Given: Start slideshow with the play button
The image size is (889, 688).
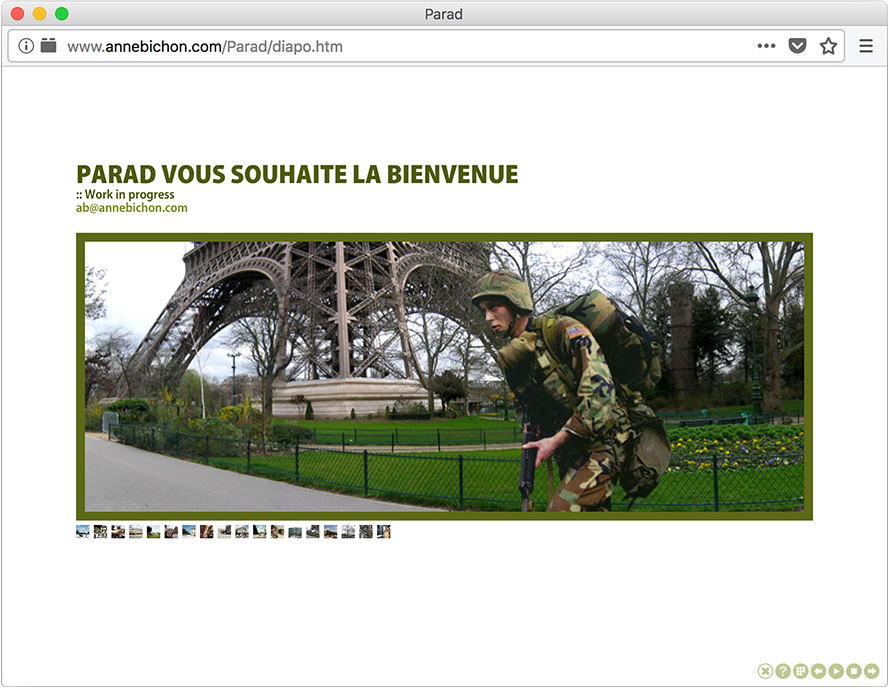Looking at the screenshot, I should pyautogui.click(x=836, y=671).
